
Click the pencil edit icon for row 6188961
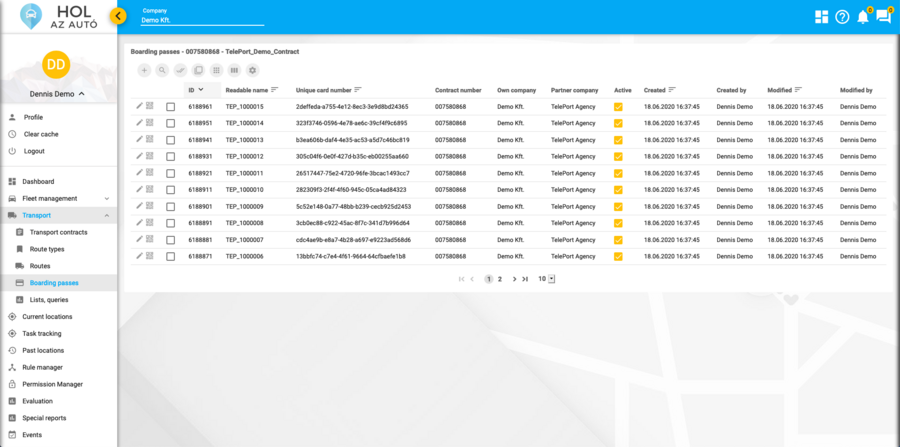[x=140, y=106]
